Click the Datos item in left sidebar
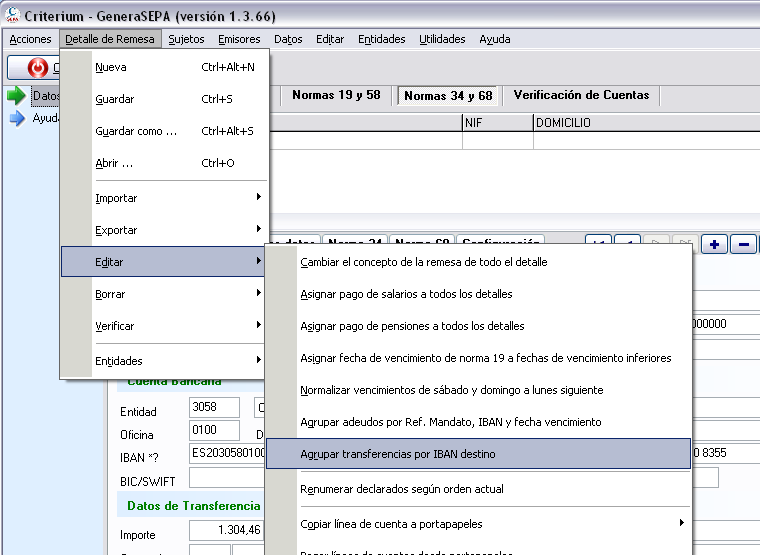Screen dimensions: 760x555 [46, 96]
